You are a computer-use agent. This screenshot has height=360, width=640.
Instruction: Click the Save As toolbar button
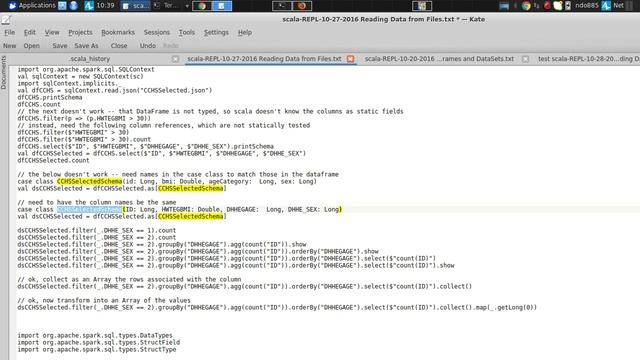click(86, 46)
